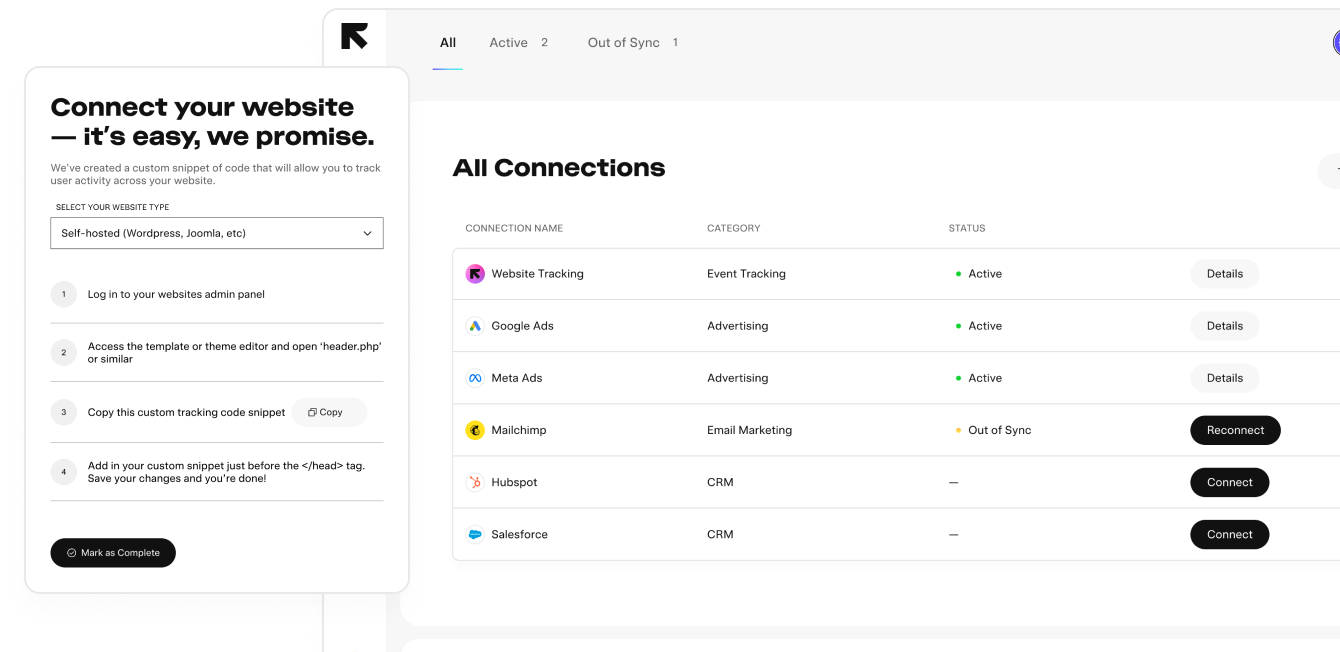Connect the Salesforce CRM
The width and height of the screenshot is (1340, 652).
[x=1229, y=534]
